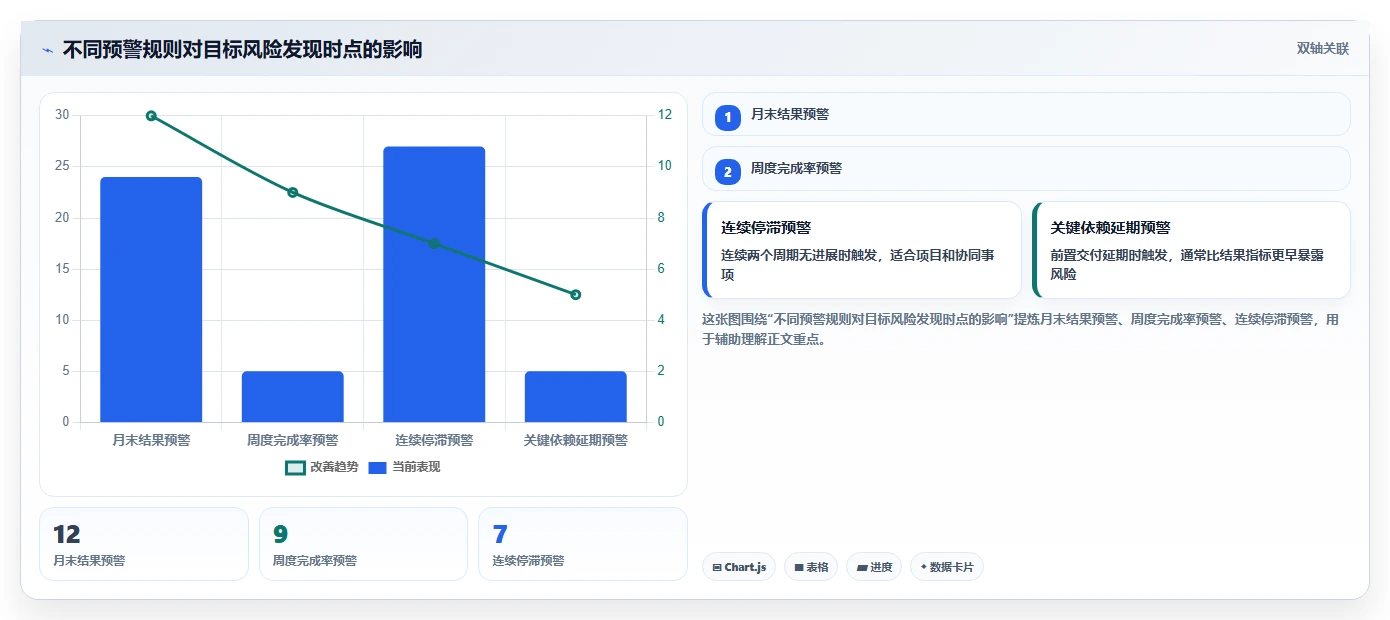Click the x-axis label 周度完成率预警
This screenshot has height=620, width=1390.
pos(293,440)
